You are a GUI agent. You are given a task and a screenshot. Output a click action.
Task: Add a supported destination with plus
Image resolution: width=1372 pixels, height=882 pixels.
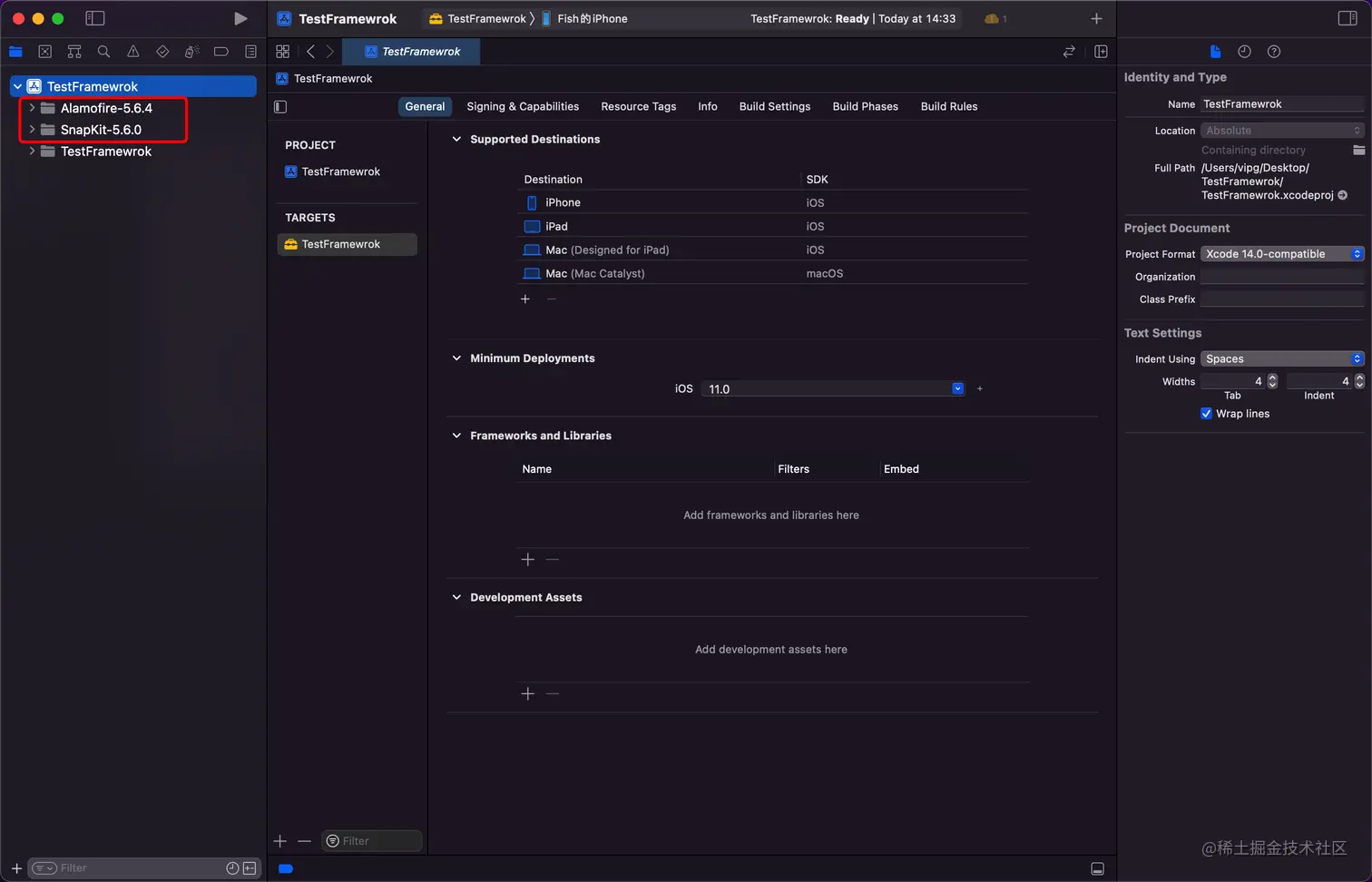click(x=525, y=299)
